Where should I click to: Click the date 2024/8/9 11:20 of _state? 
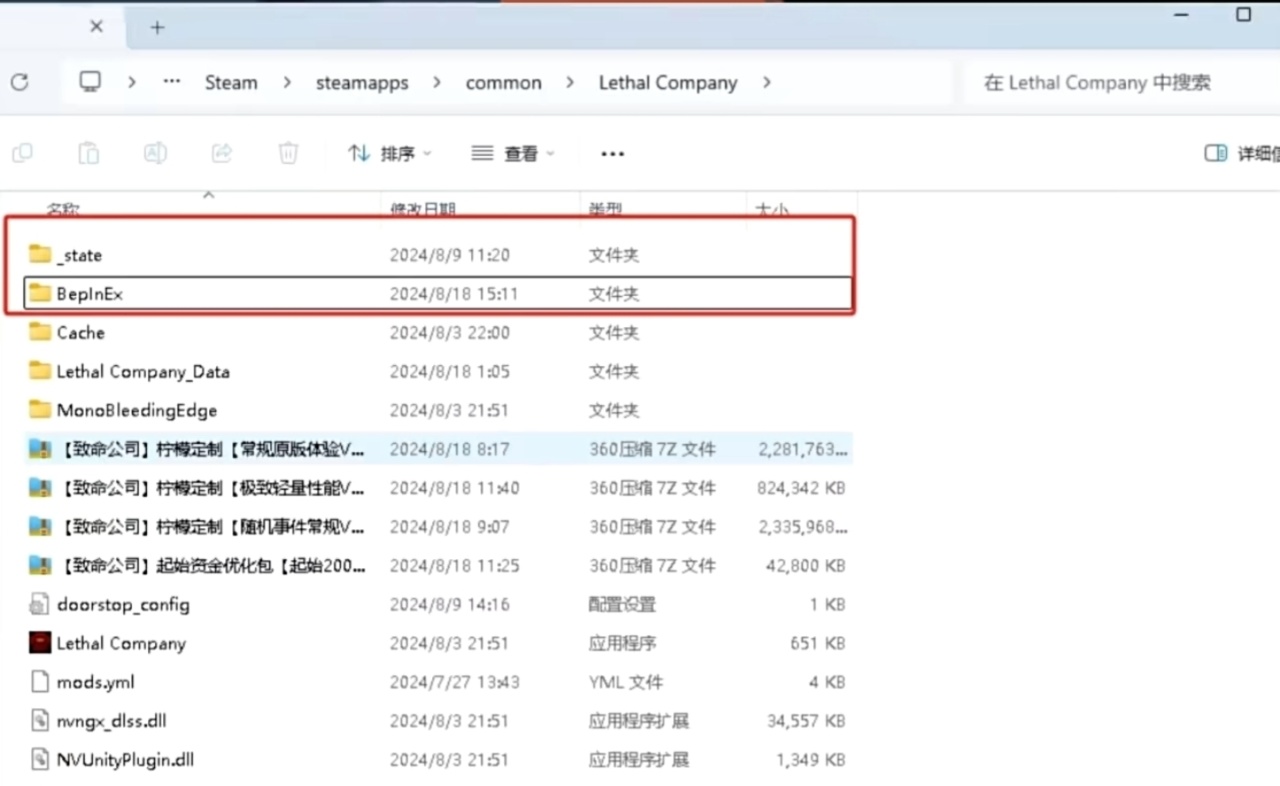pyautogui.click(x=450, y=255)
